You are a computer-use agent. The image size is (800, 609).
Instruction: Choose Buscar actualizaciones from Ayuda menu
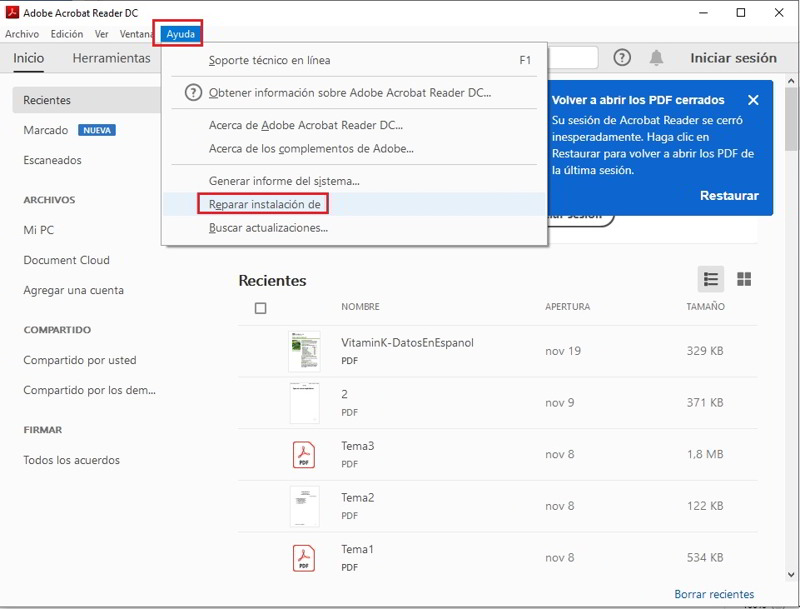click(x=268, y=228)
